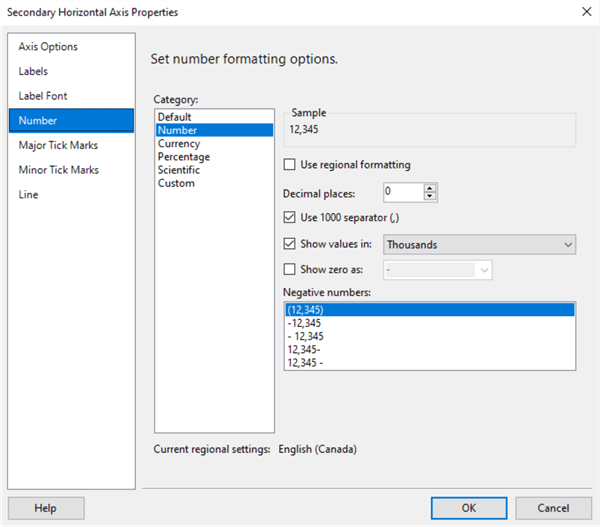The image size is (600, 527).
Task: Click the Decimal places input field
Action: click(402, 192)
